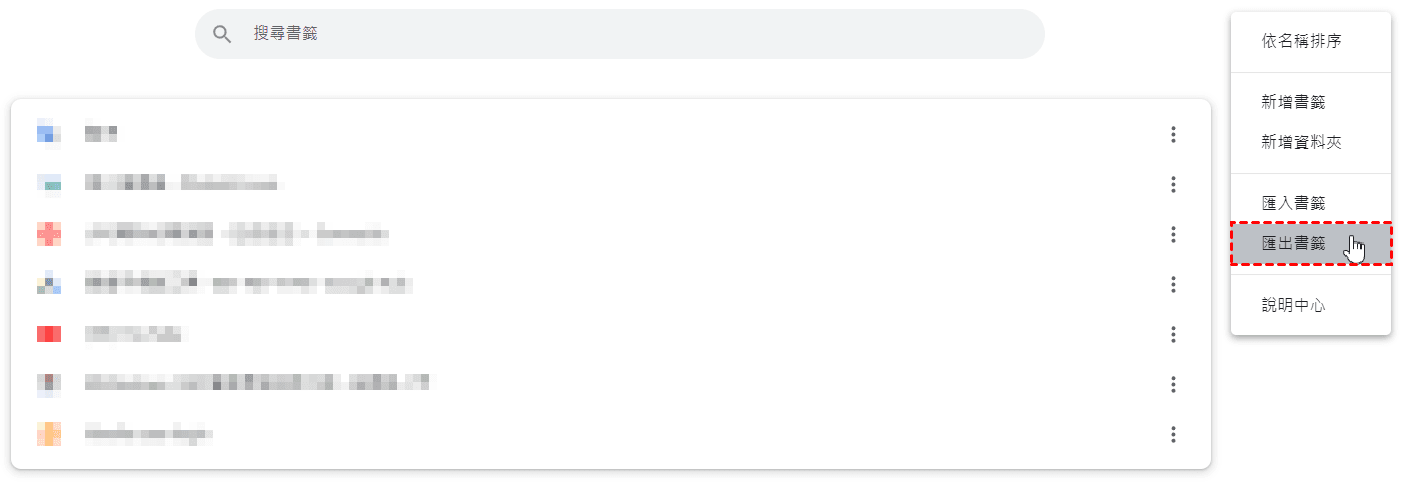Open the three-dot menu for the fourth bookmark
This screenshot has height=504, width=1411.
1173,285
